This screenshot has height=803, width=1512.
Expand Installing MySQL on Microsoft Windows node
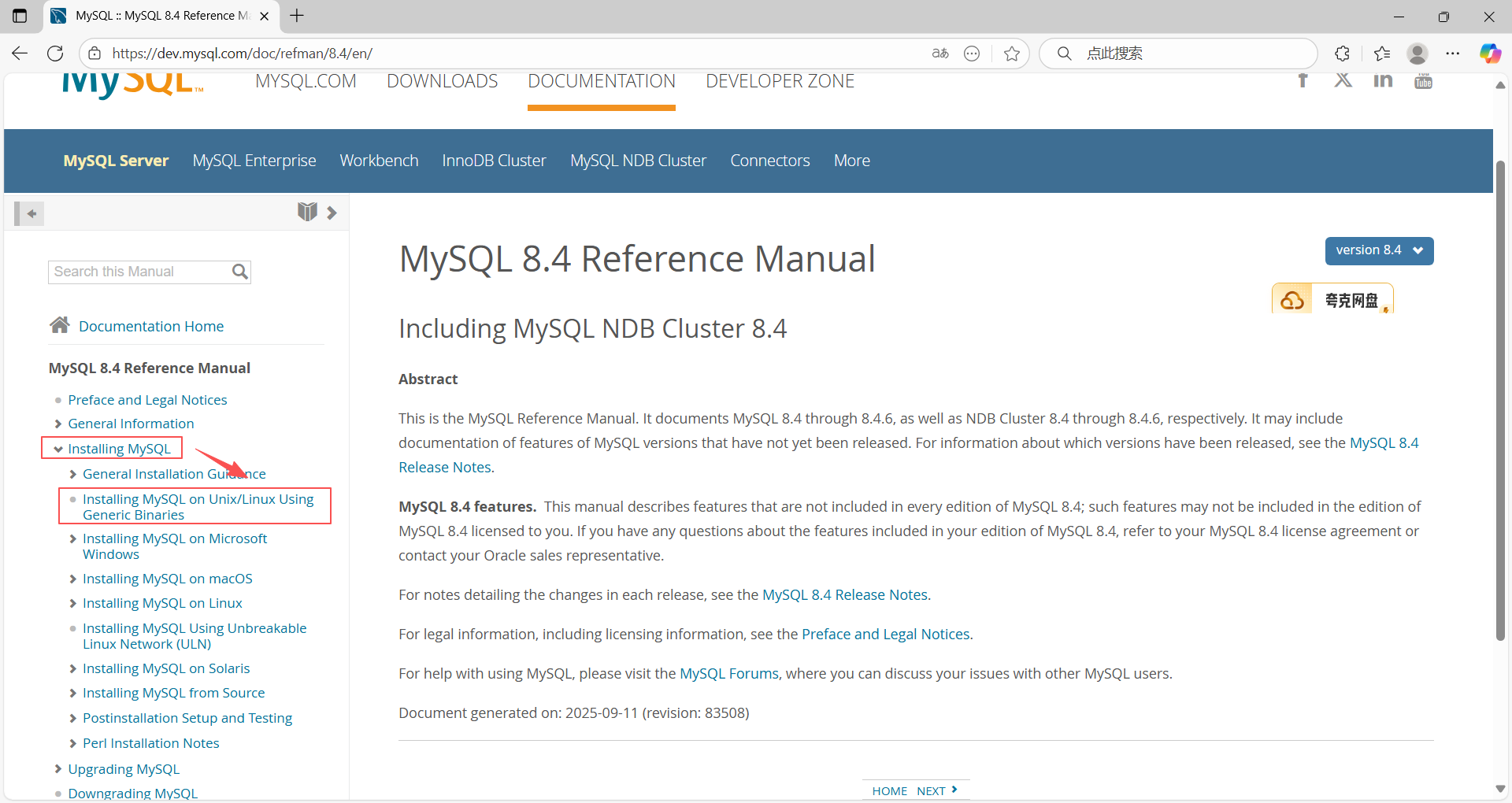point(72,538)
